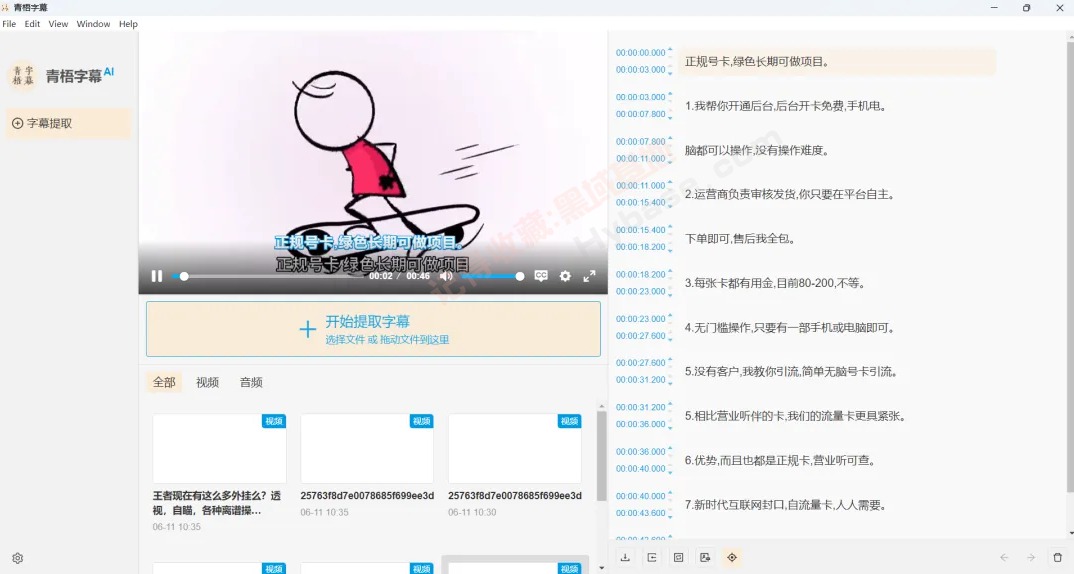Screen dimensions: 1074x574
Task: Edit end time 00:00:36.000 of 5.相比营业 row
Action: (x=640, y=425)
